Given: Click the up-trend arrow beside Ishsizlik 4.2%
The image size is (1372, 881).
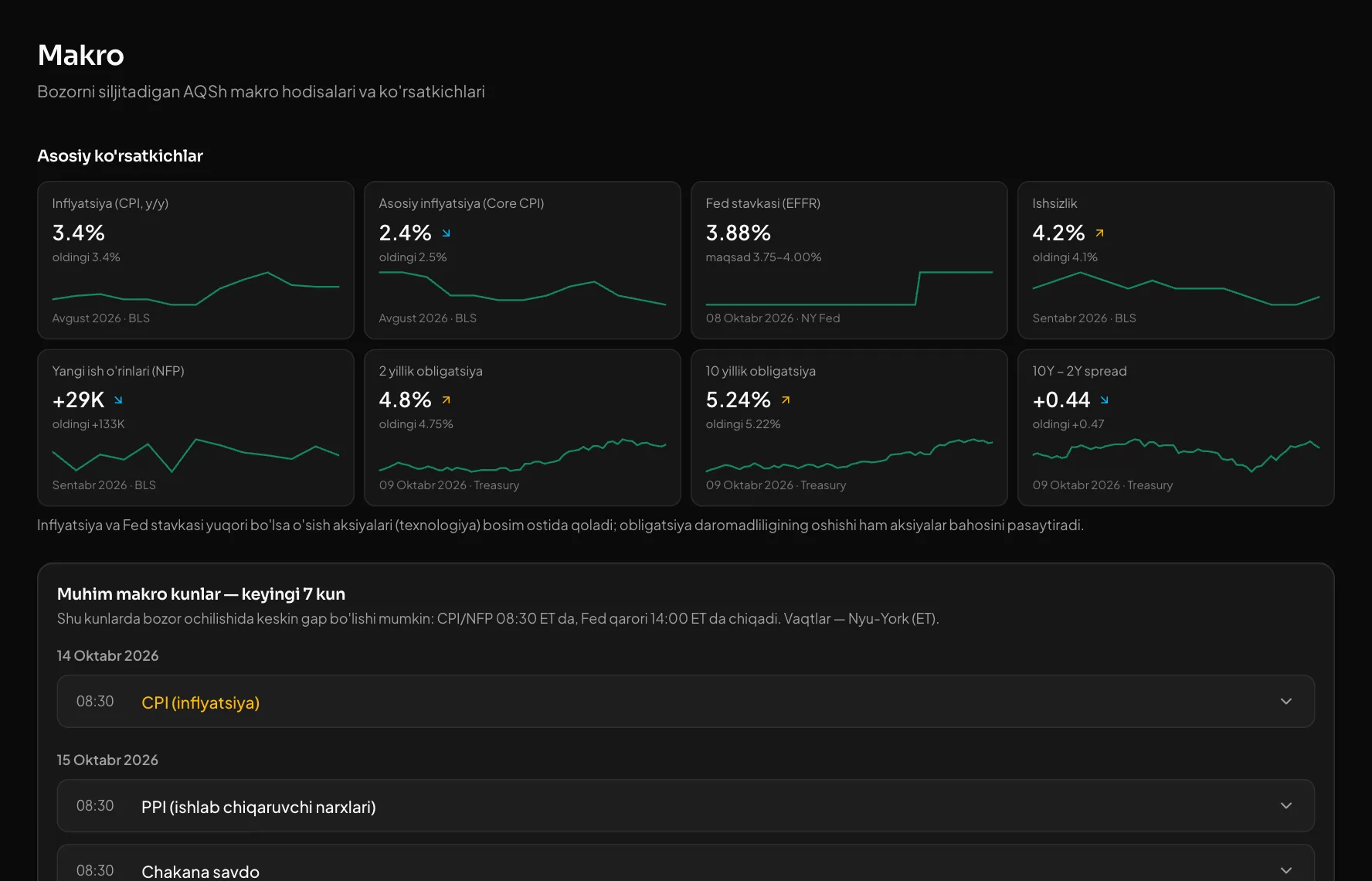Looking at the screenshot, I should pyautogui.click(x=1099, y=233).
